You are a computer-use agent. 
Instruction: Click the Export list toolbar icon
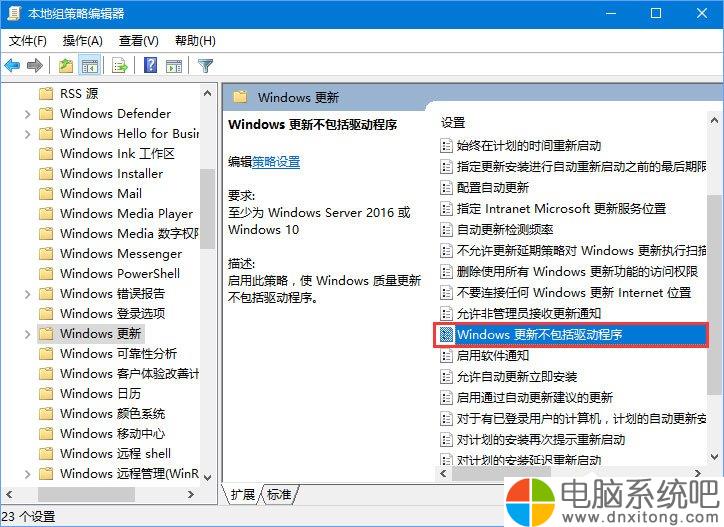(120, 66)
